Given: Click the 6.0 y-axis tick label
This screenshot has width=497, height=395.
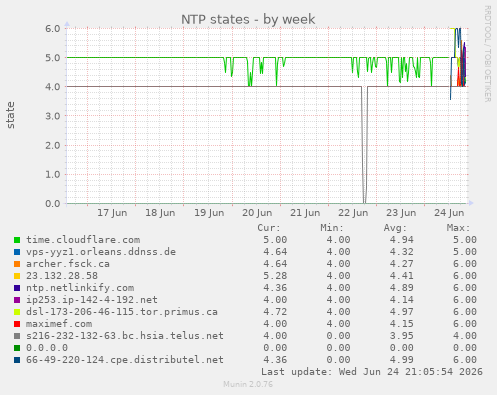Looking at the screenshot, I should click(x=53, y=28).
